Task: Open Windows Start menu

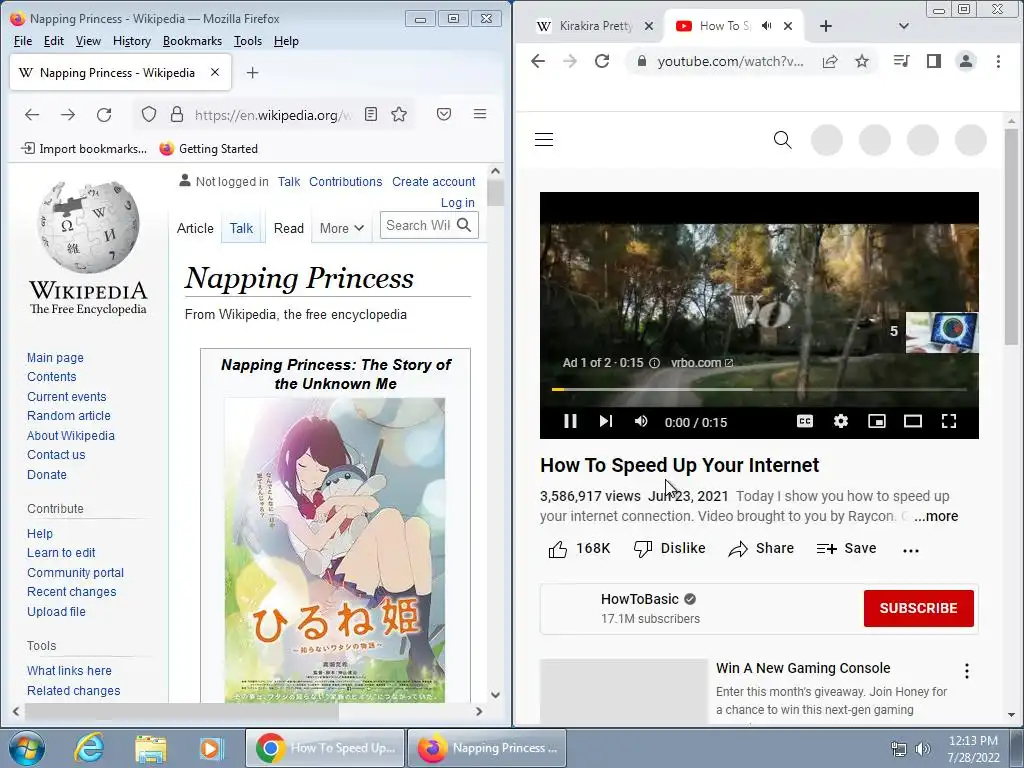Action: click(x=26, y=748)
